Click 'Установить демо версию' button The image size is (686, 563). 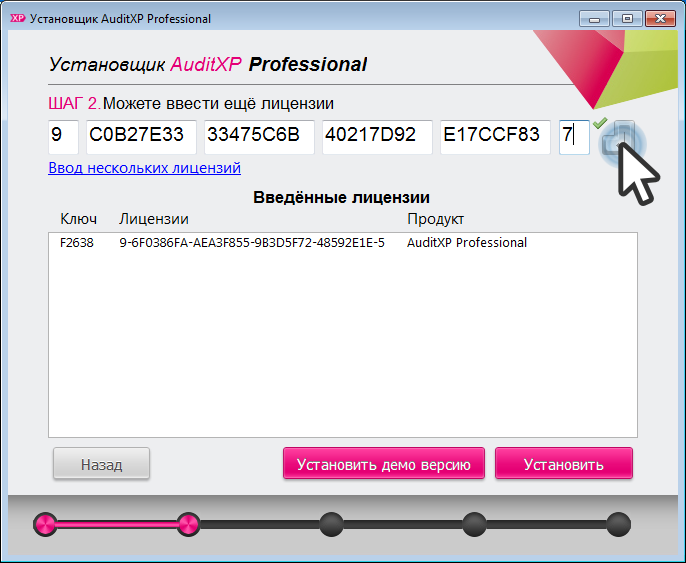(x=384, y=463)
